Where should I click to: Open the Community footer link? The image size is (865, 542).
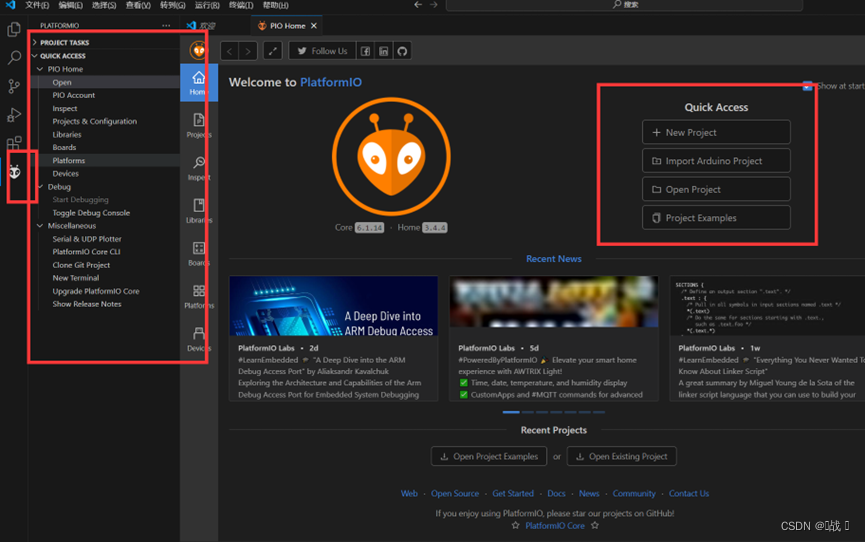click(x=634, y=493)
